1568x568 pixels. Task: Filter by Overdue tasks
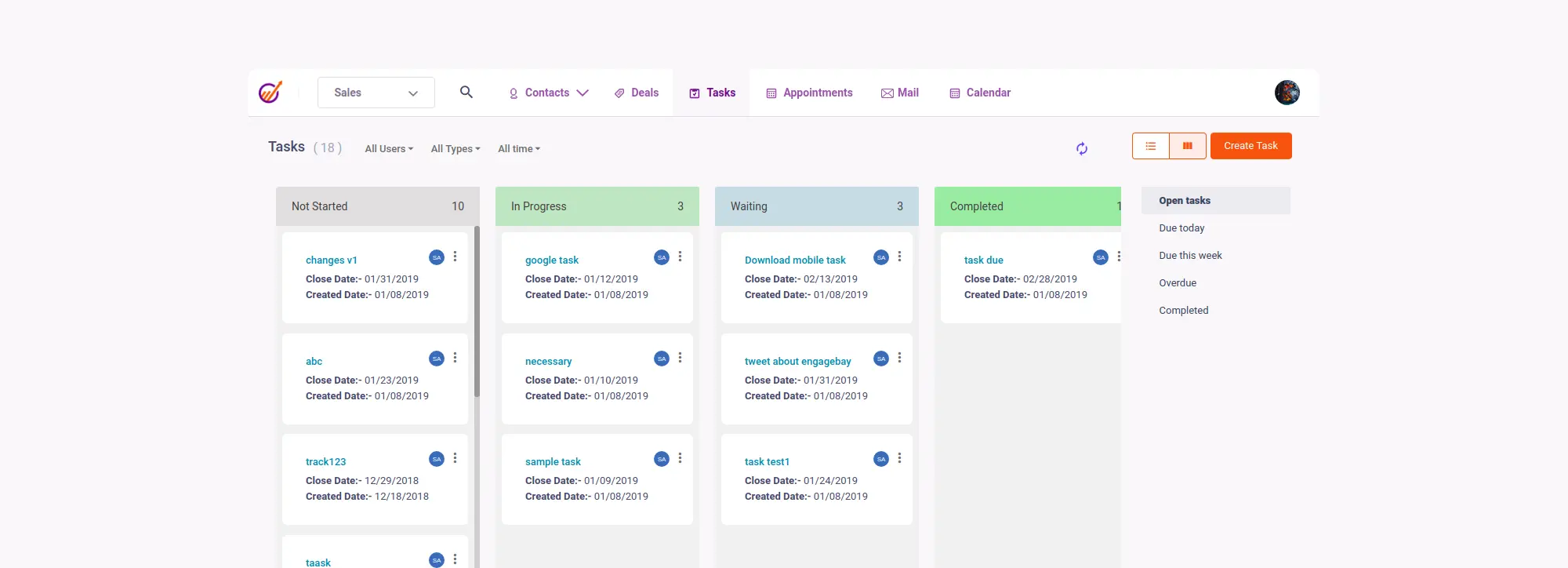(x=1177, y=283)
